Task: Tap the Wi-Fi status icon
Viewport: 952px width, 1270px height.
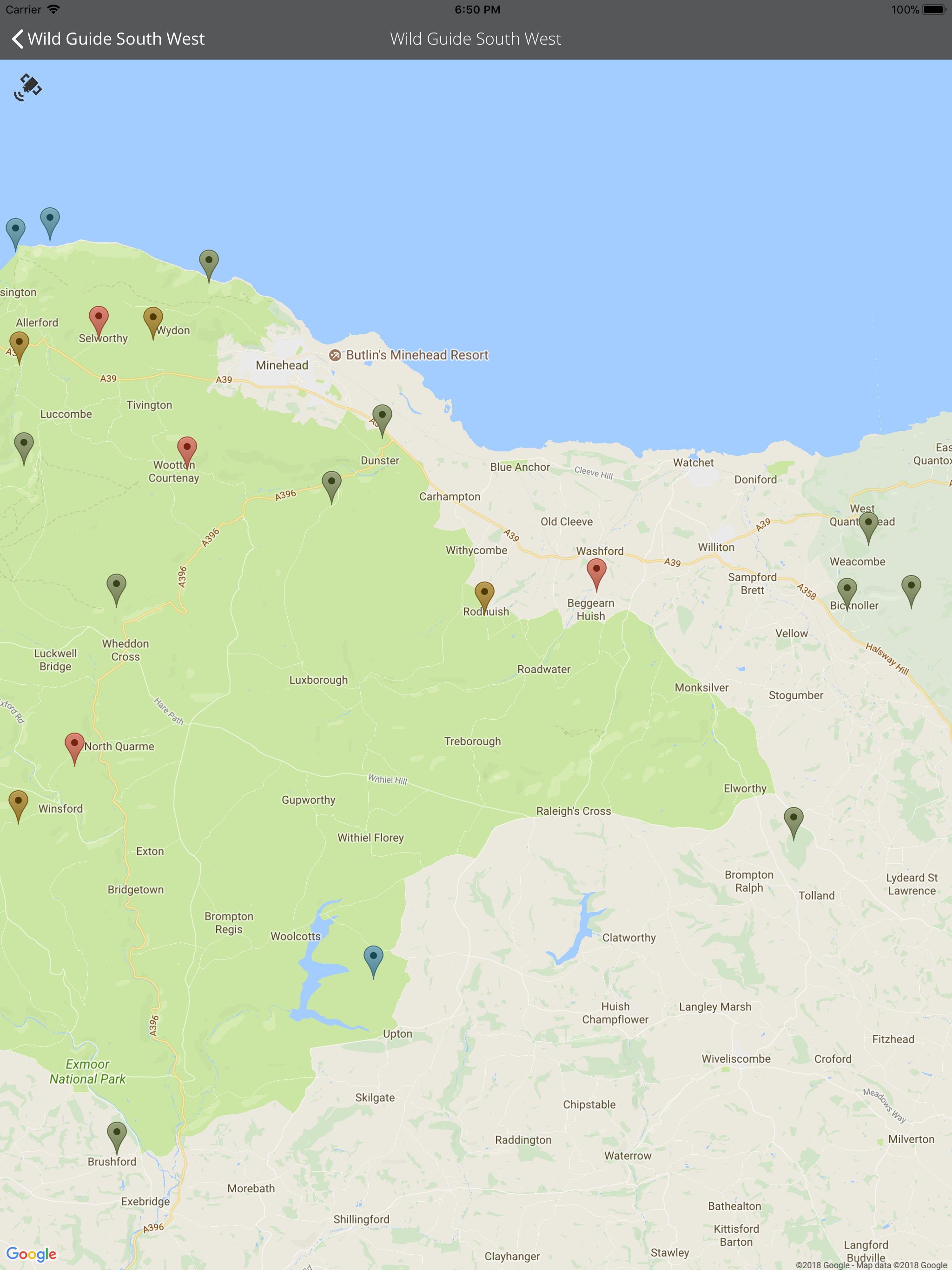Action: click(54, 9)
